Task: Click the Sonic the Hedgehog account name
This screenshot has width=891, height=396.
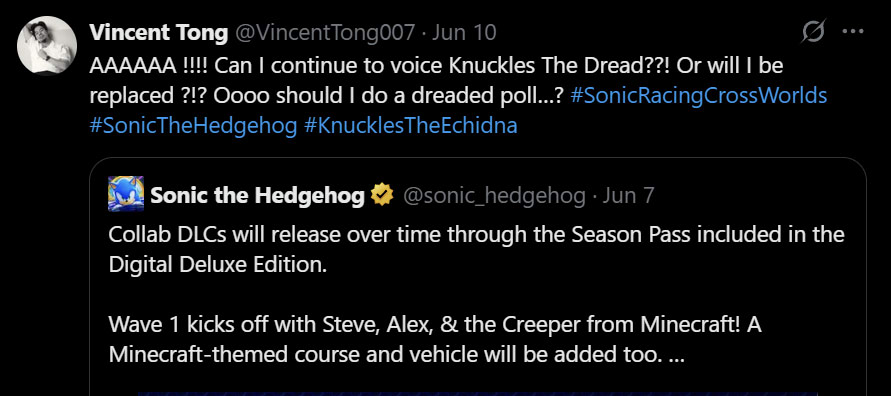Action: 257,195
